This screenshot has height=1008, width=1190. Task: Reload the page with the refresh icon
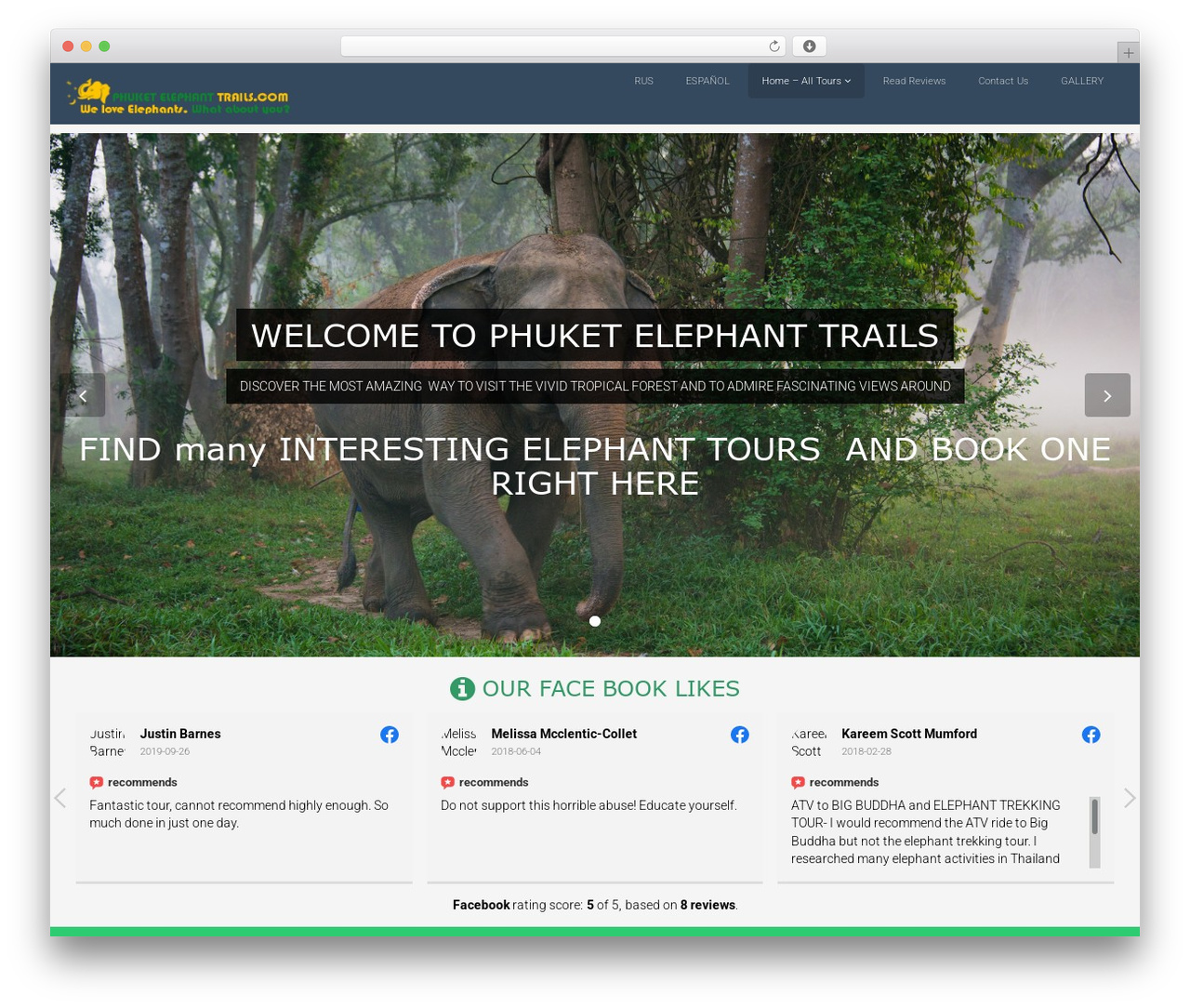774,46
